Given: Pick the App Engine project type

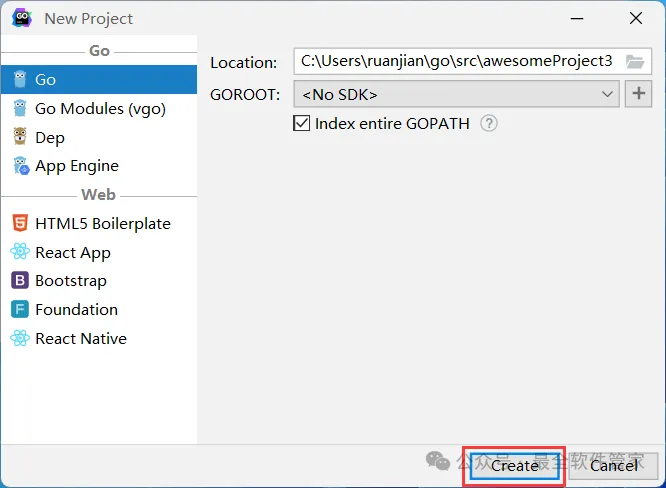Looking at the screenshot, I should (99, 166).
